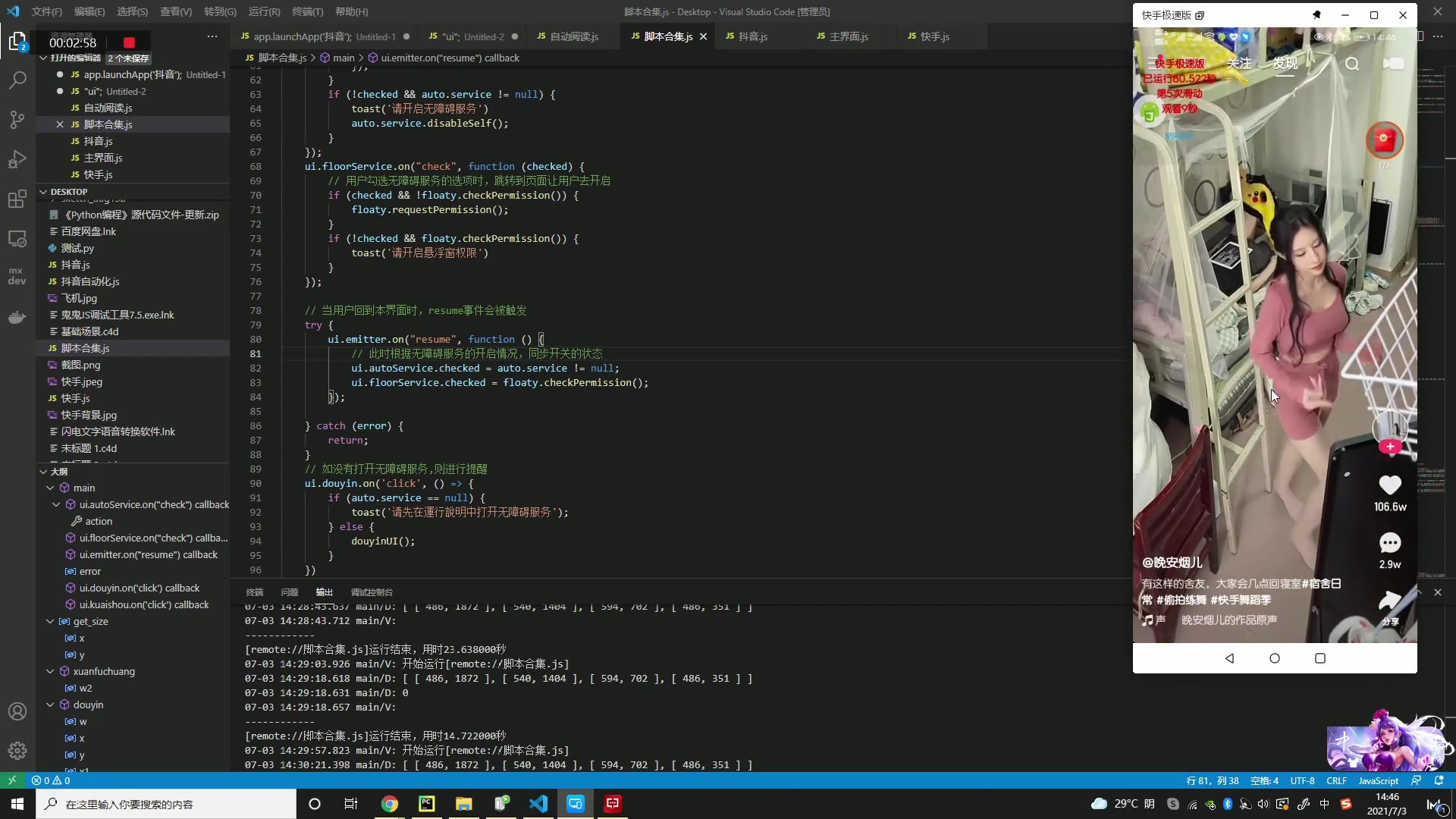Open 测试.py in the explorer
The height and width of the screenshot is (819, 1456).
pos(77,248)
